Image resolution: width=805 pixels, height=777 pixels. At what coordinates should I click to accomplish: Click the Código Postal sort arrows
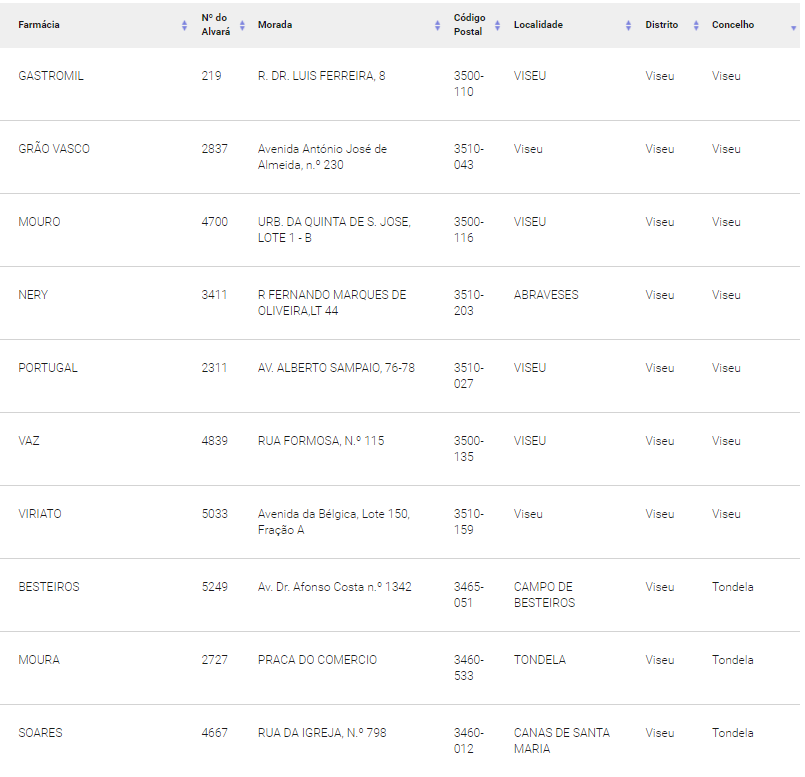point(497,25)
